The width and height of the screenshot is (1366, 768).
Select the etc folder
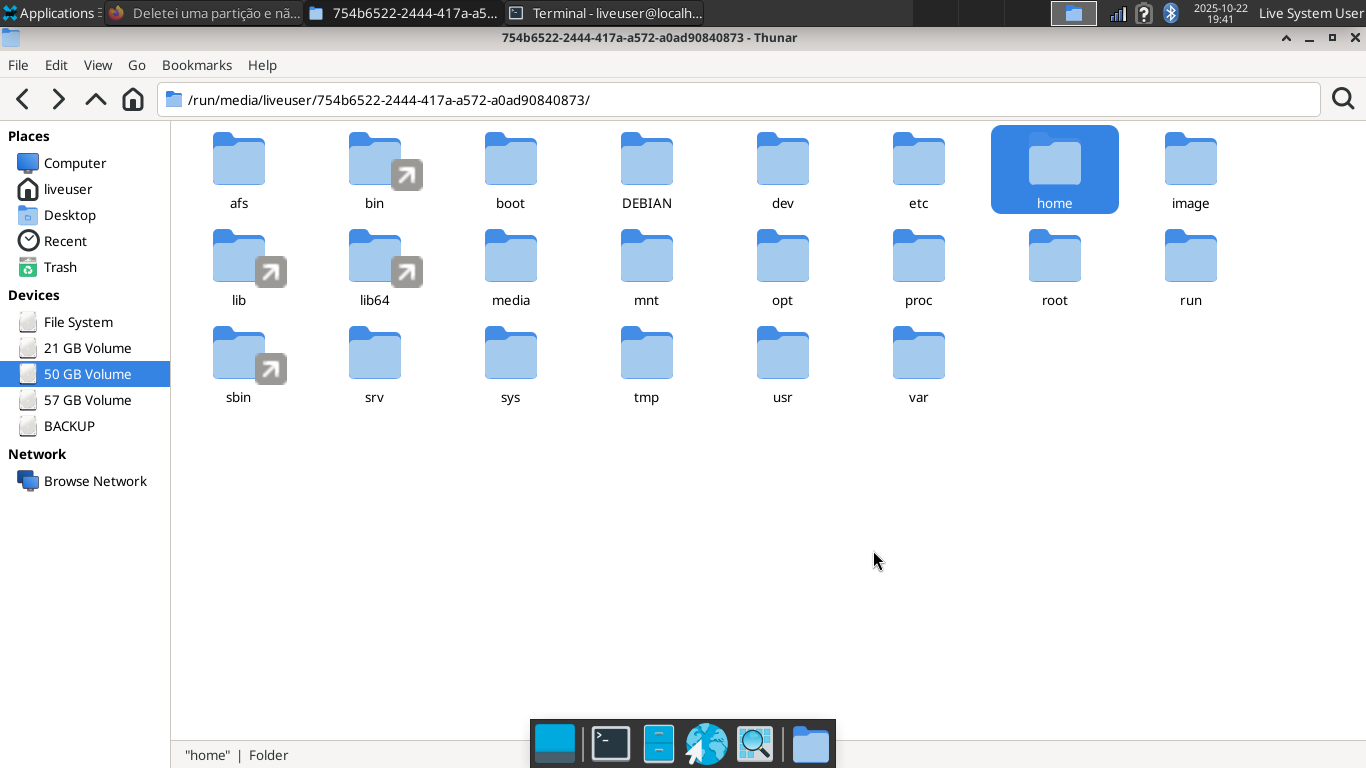(x=918, y=170)
